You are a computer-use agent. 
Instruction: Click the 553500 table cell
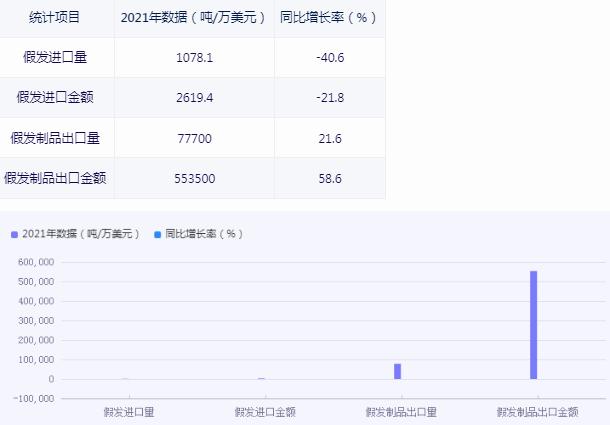(x=194, y=178)
